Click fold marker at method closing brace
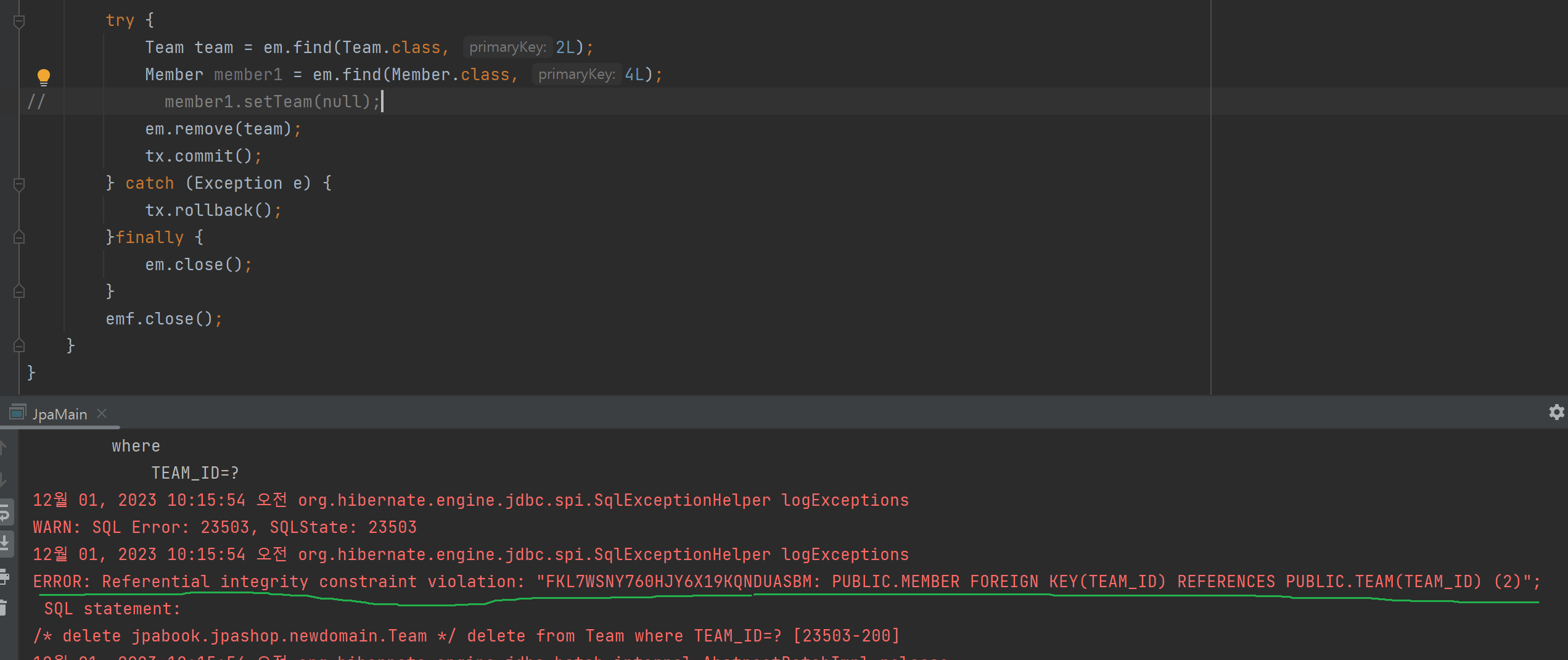 pos(19,345)
